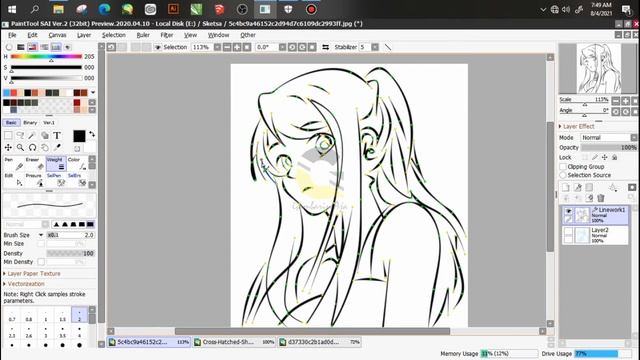Click the undo arrow in canvas toolbar

tap(111, 47)
